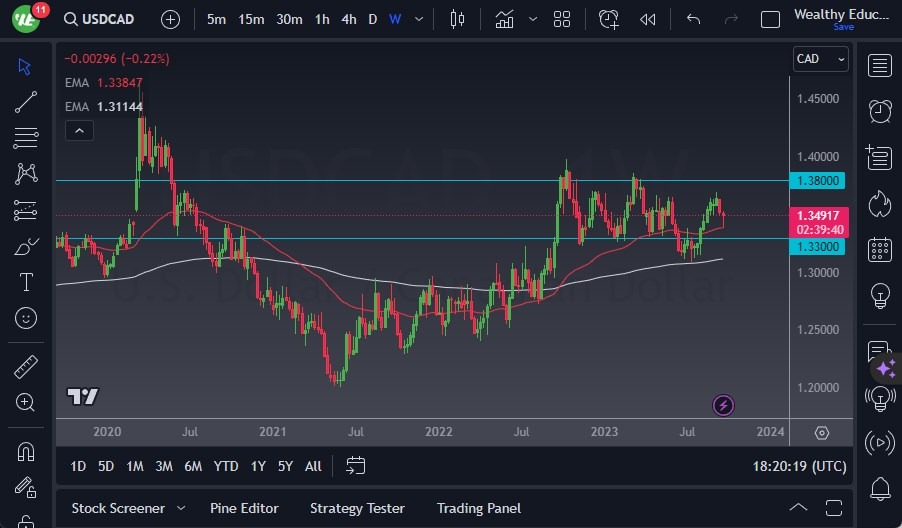Open the calendar panel in right sidebar

coord(880,249)
